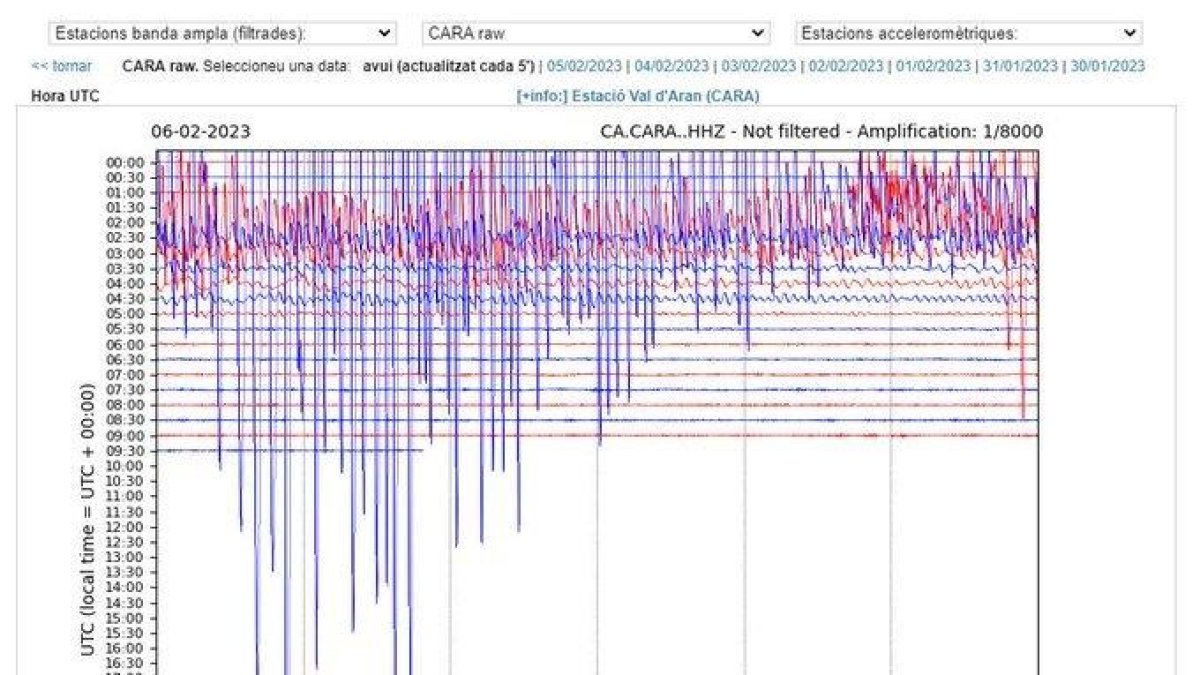Click the UTC local time axis title
Screen dimensions: 1200x675
coord(89,520)
